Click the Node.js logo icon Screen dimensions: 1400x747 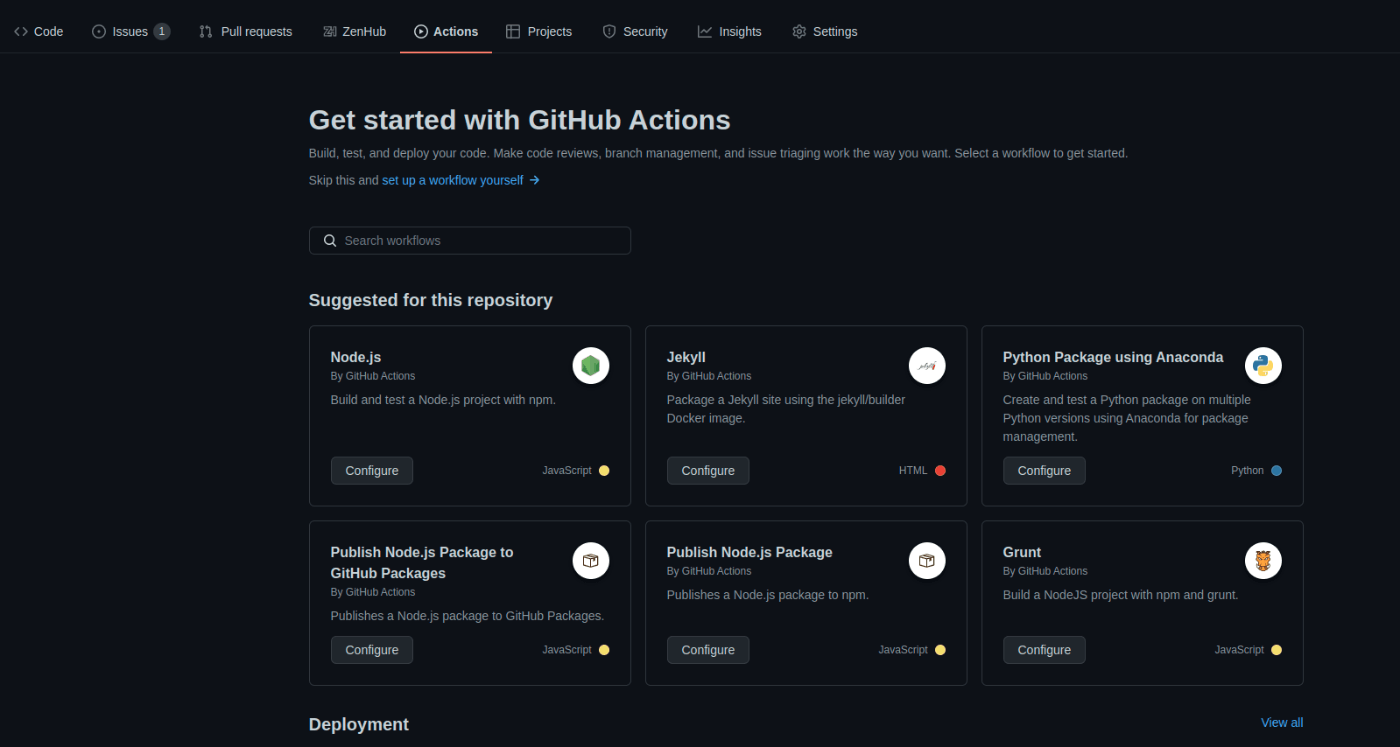click(591, 366)
